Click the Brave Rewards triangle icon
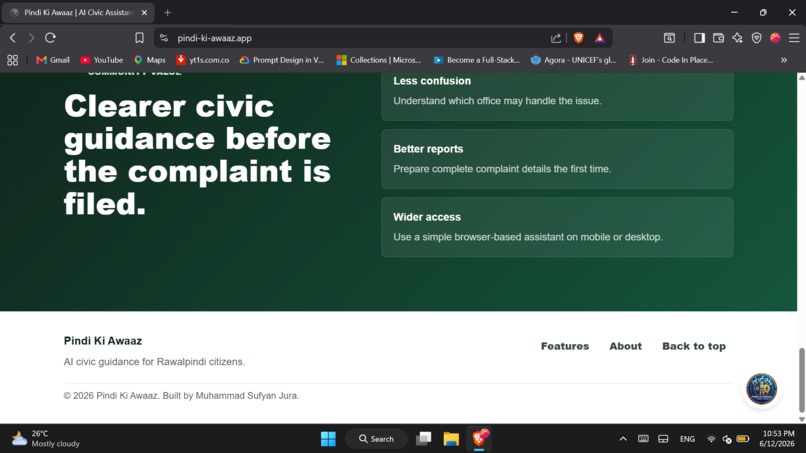Viewport: 806px width, 453px height. click(x=599, y=38)
